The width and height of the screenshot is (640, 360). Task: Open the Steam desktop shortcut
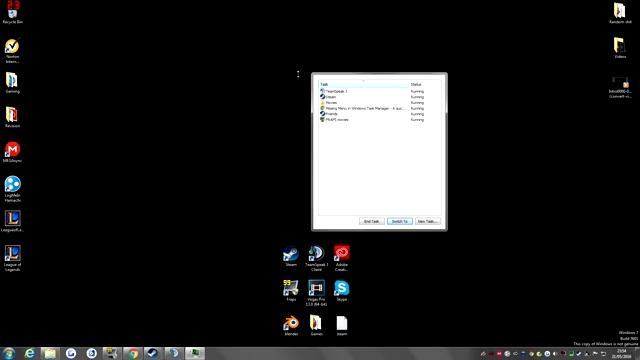click(291, 256)
